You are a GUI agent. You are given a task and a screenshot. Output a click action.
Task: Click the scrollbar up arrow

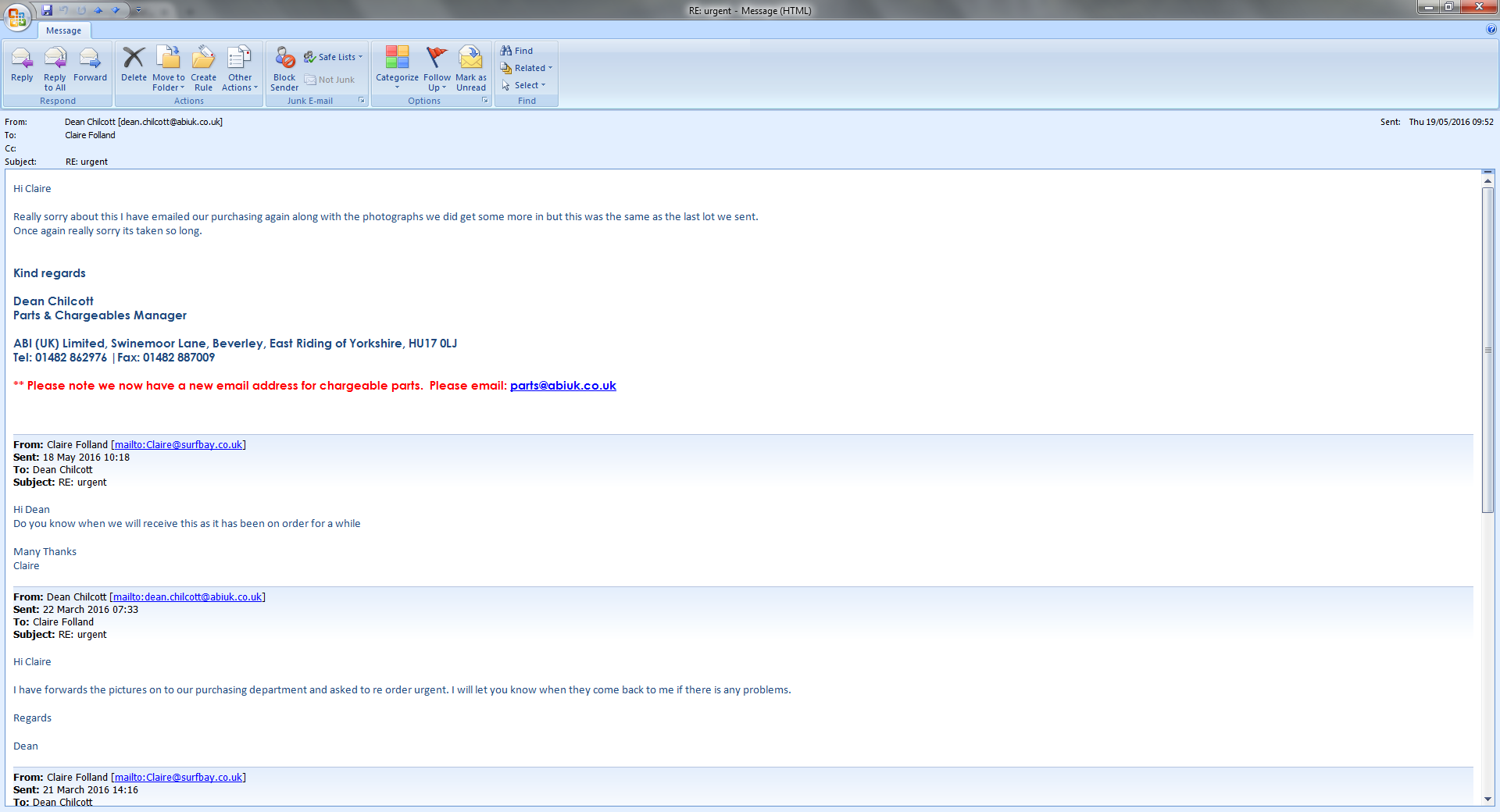click(x=1487, y=181)
